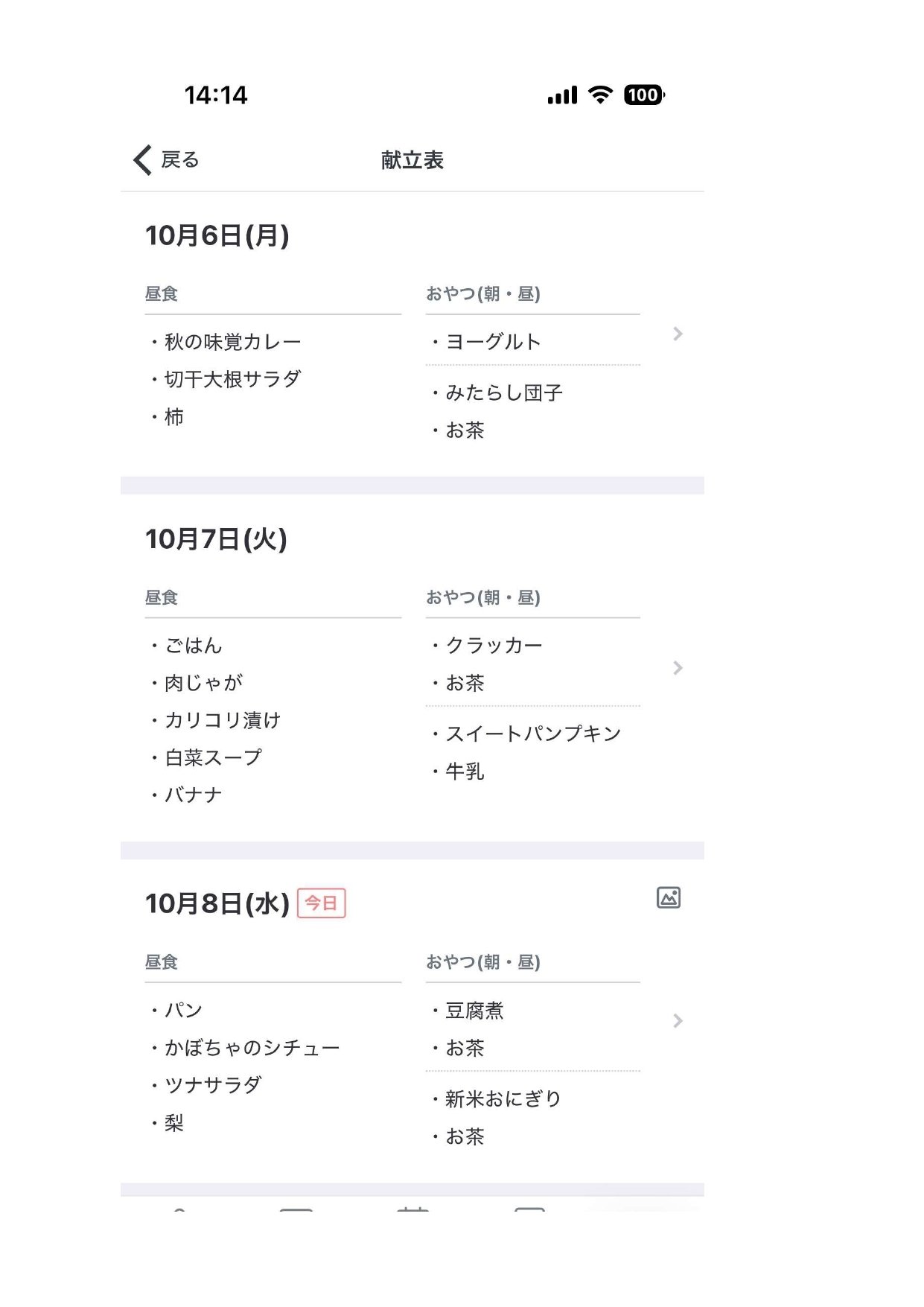Tap the かぼちゃのシチュー lunch item
This screenshot has width=924, height=1307.
(252, 1048)
